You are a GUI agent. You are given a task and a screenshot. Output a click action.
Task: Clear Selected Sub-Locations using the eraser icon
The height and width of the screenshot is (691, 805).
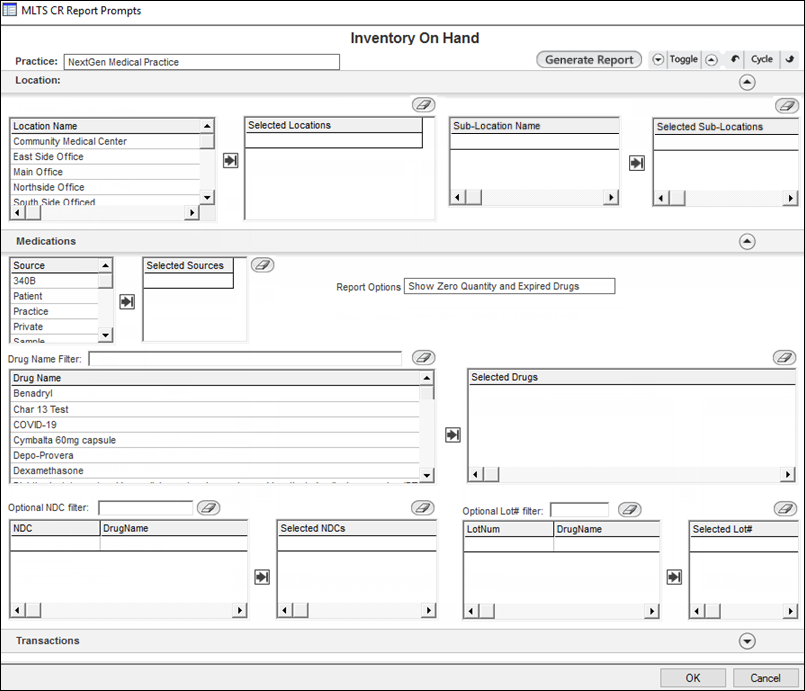[787, 106]
